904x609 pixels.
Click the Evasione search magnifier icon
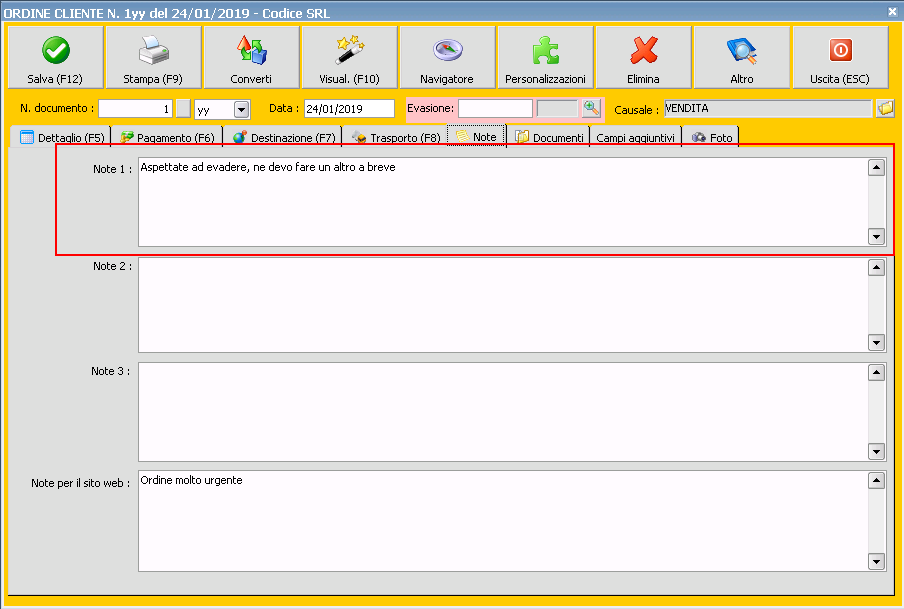pyautogui.click(x=592, y=108)
